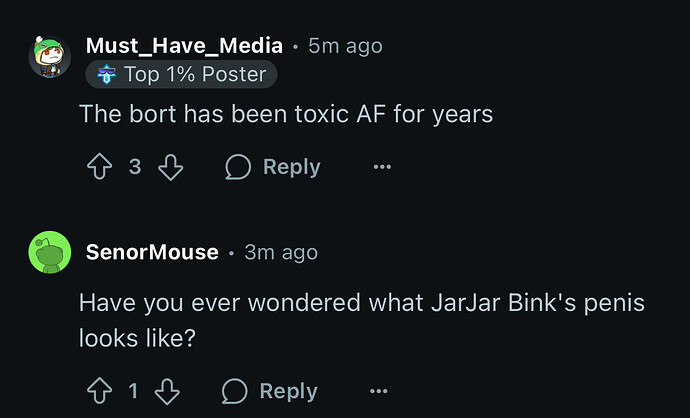
Task: Select the comment text about the bort
Action: tap(286, 114)
